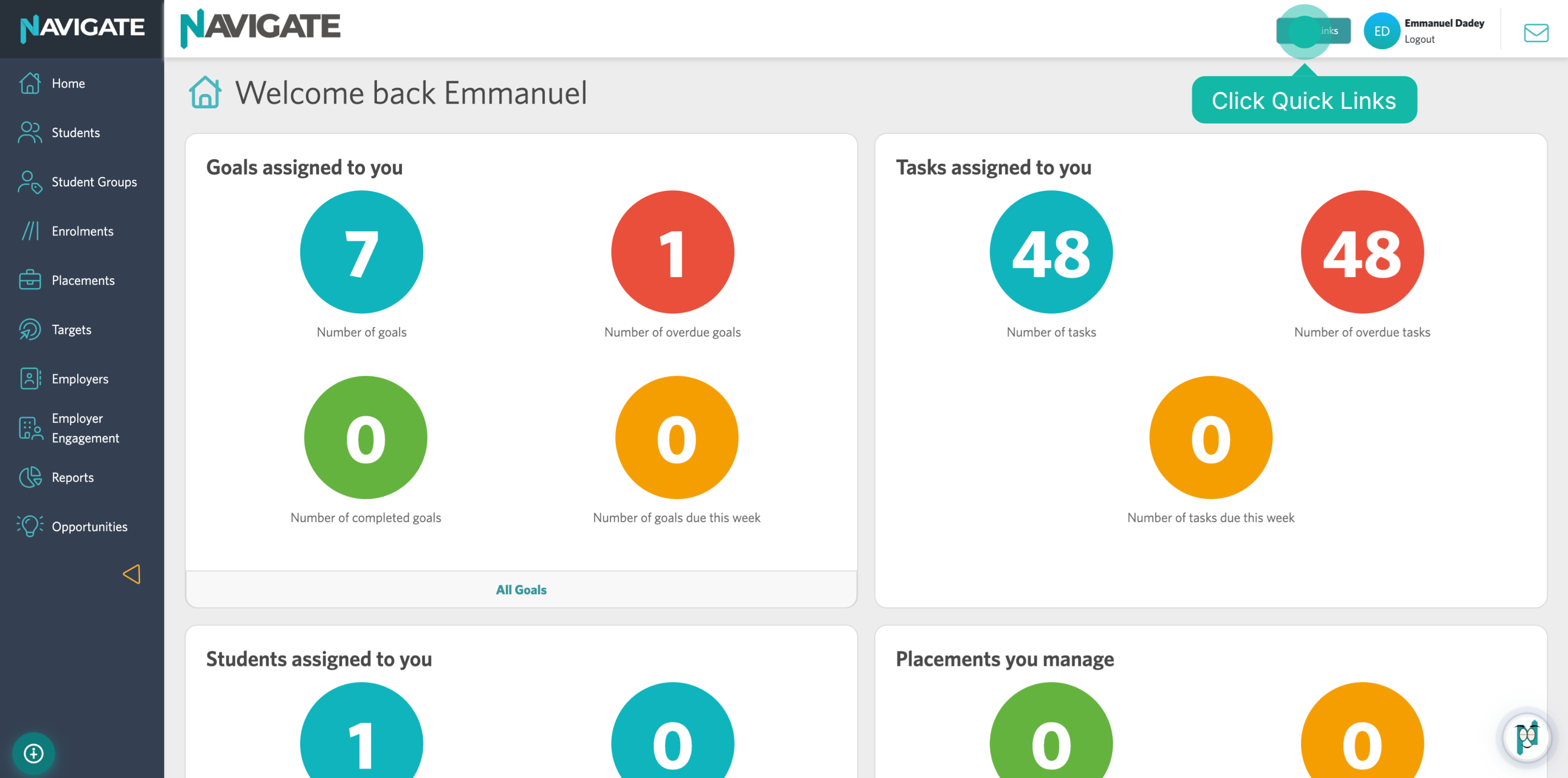
Task: Click the Quick Links button
Action: [x=1313, y=30]
